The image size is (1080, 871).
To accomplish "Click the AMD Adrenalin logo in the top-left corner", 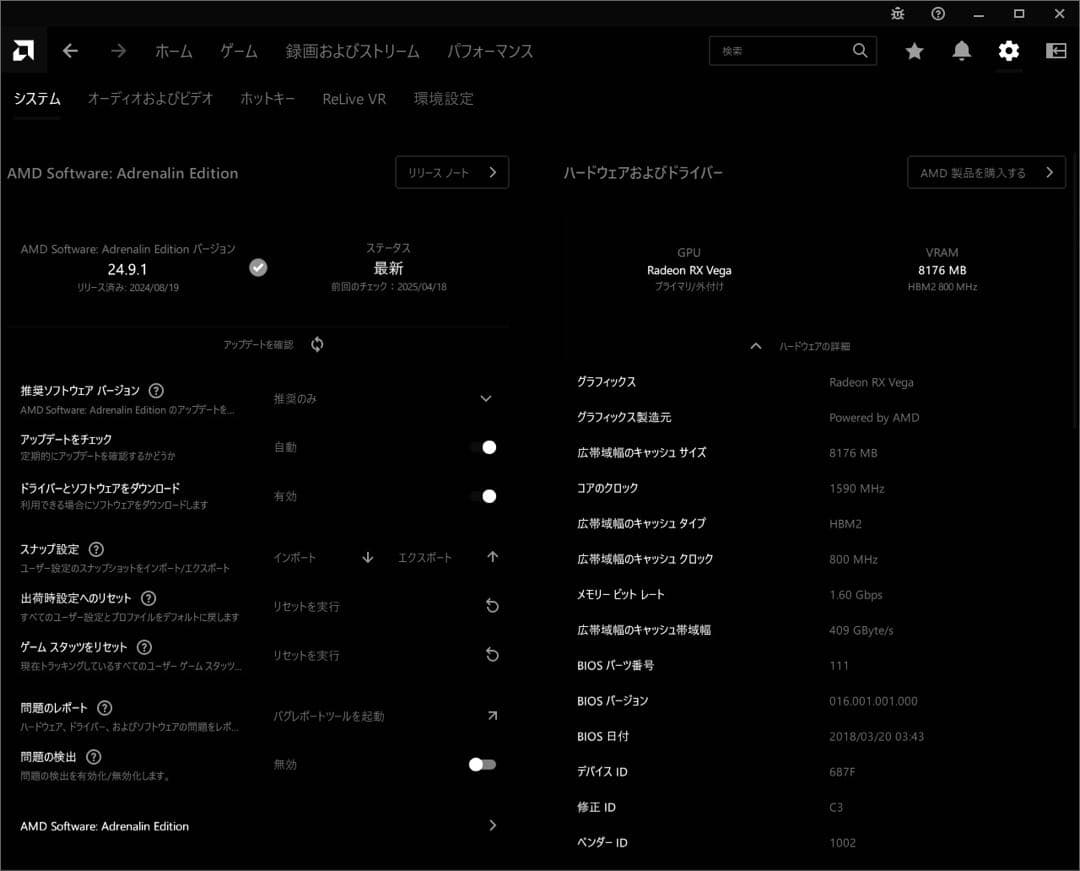I will [x=21, y=48].
